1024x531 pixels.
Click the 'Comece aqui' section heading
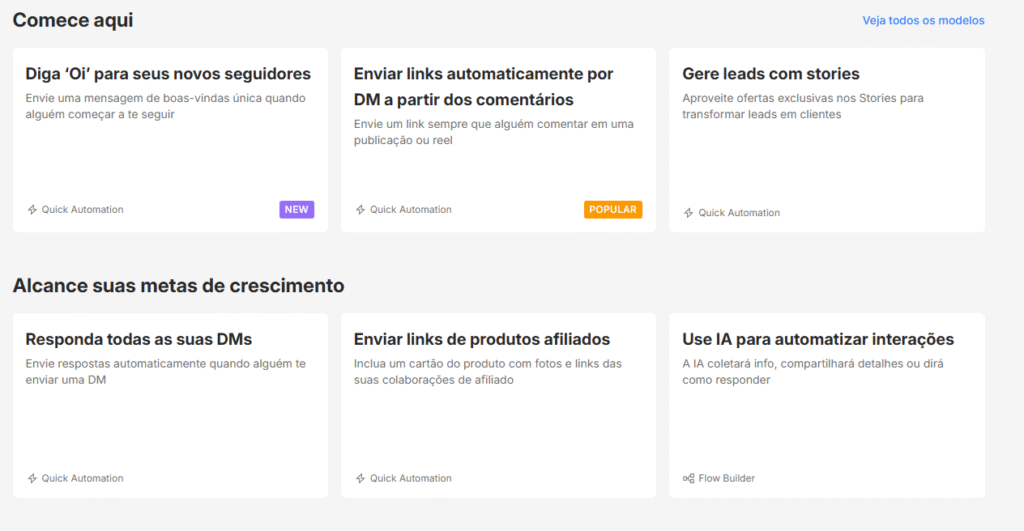[x=73, y=20]
